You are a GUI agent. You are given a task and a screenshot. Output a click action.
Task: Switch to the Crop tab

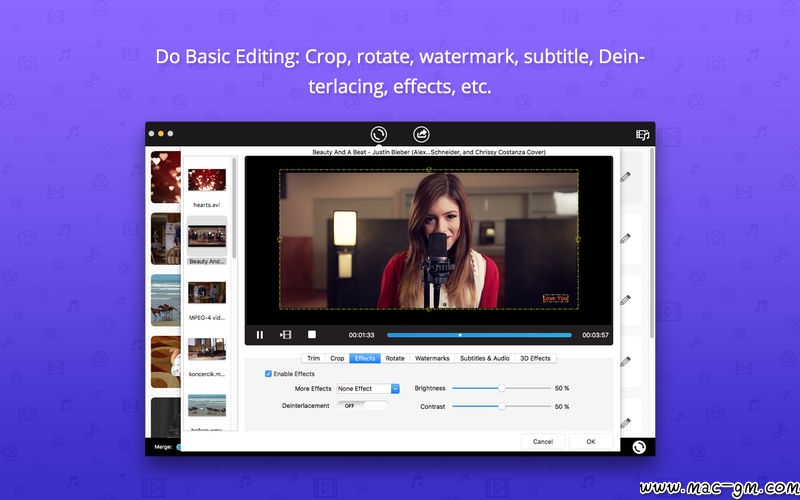click(x=337, y=358)
